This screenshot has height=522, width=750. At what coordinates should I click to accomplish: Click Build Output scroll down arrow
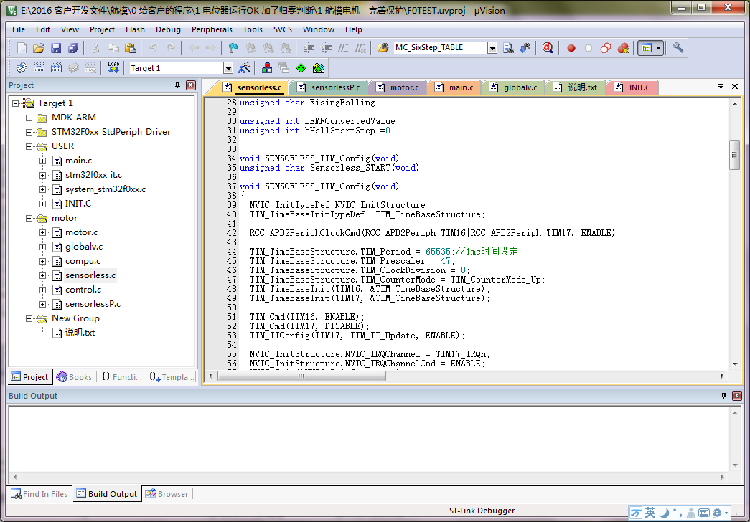pos(735,466)
